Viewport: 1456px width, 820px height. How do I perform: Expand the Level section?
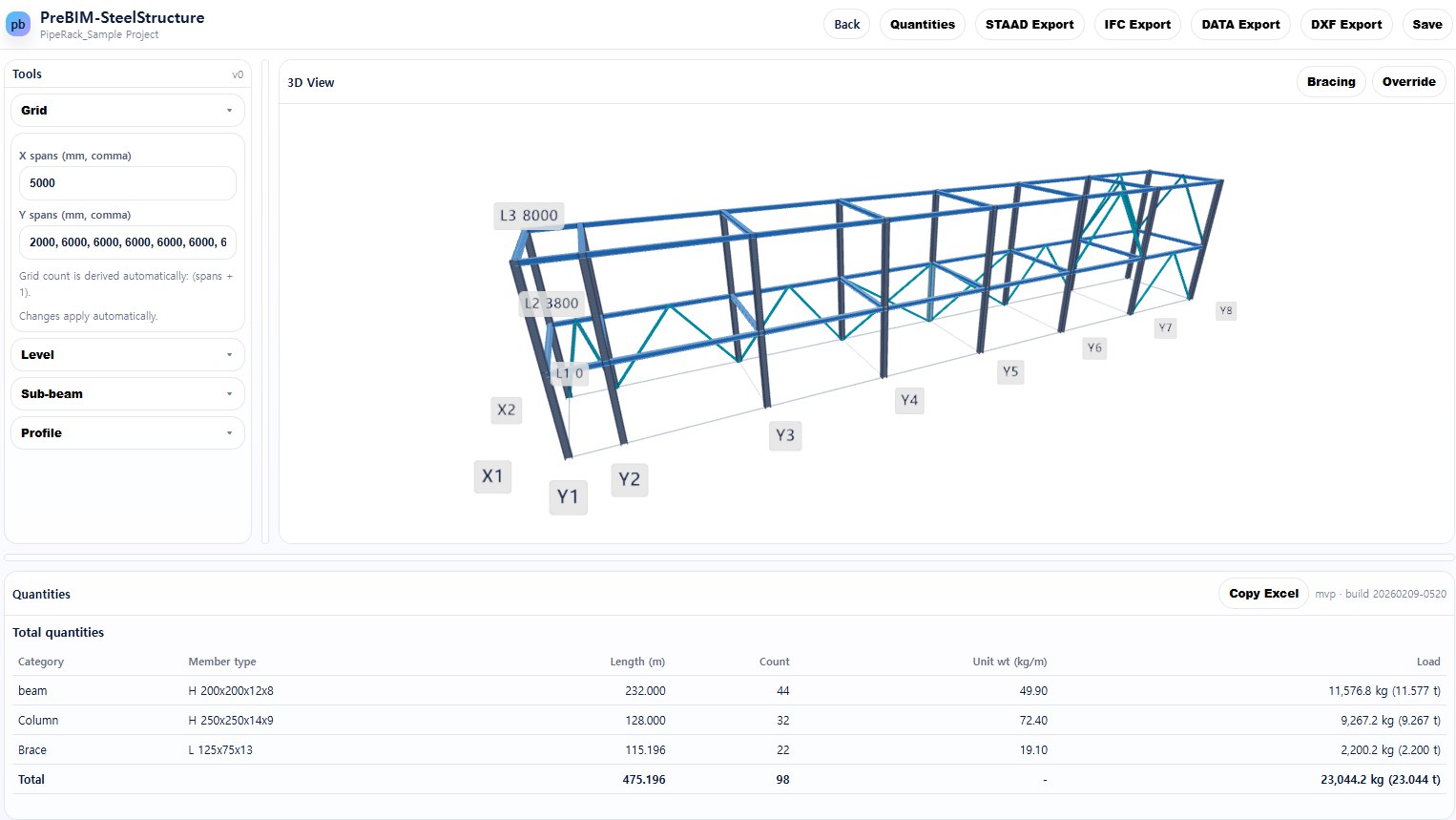point(127,354)
